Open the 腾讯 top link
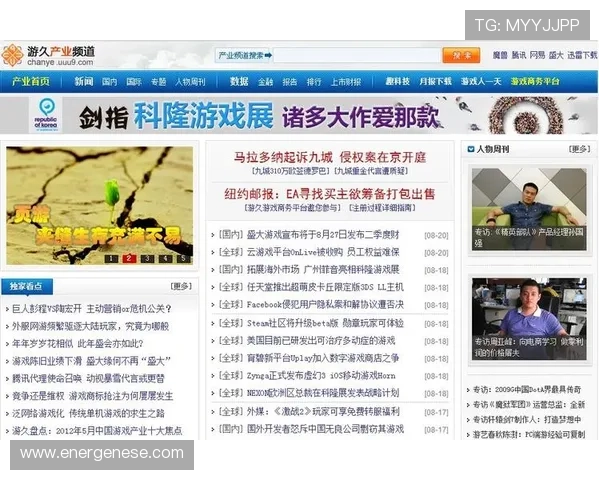The image size is (600, 480). tap(518, 56)
